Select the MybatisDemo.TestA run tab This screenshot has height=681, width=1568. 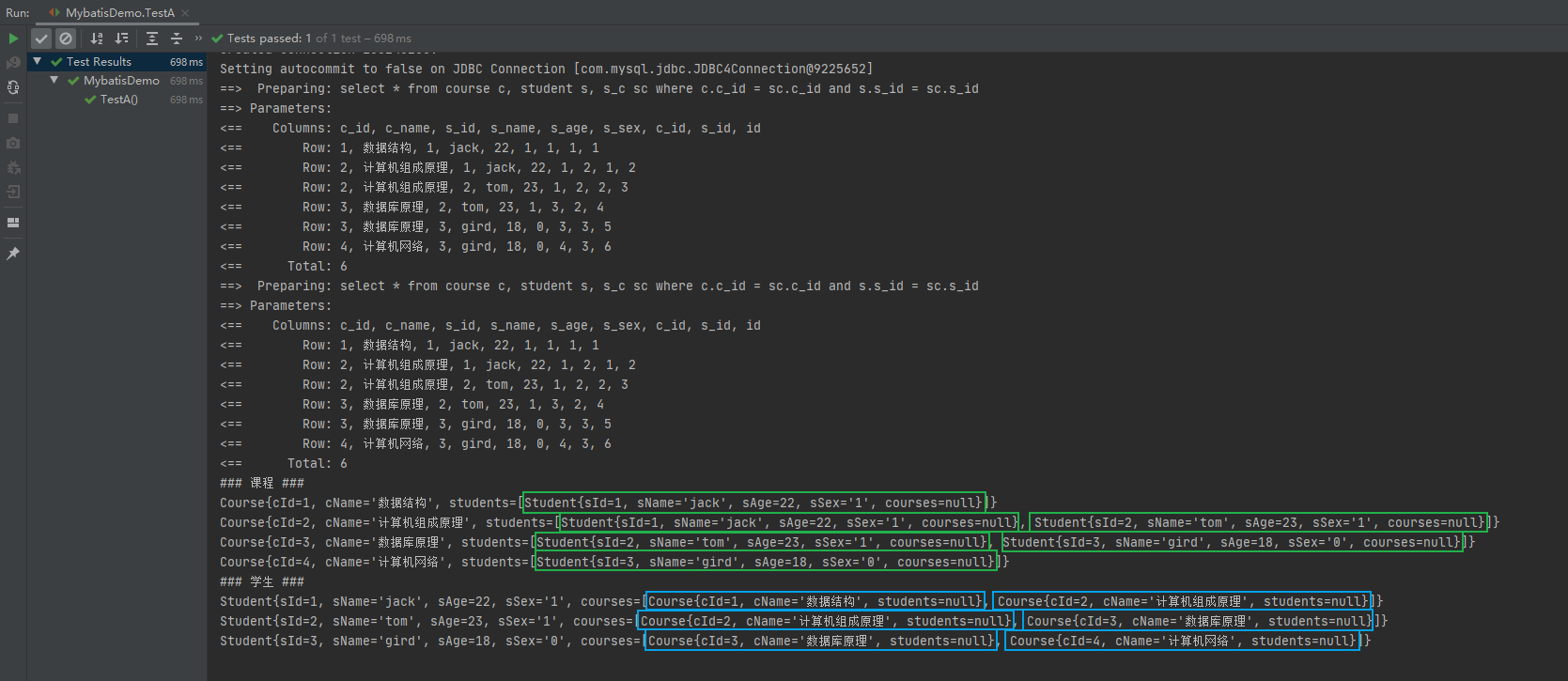tap(119, 12)
